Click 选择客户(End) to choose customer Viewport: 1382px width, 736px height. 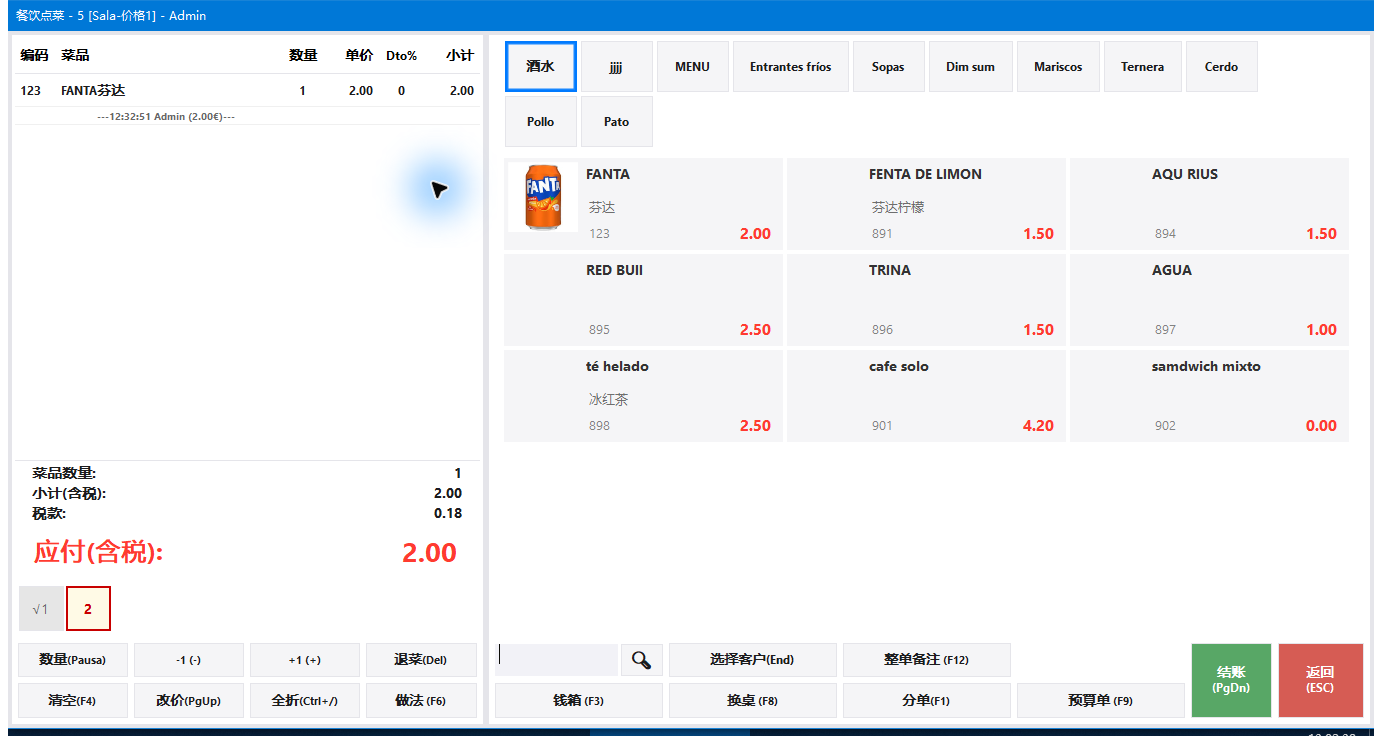pos(752,660)
